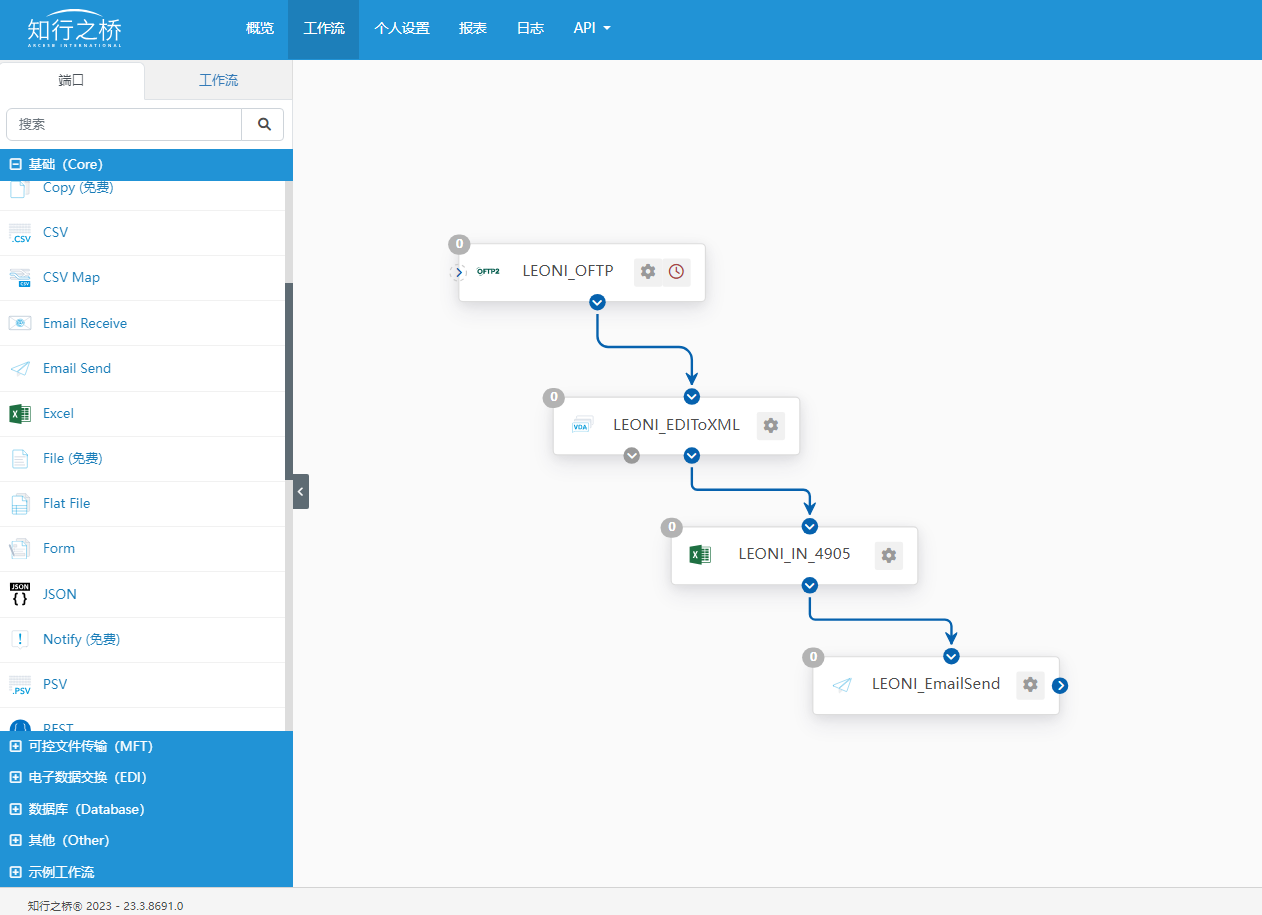
Task: Click the clock schedule icon on LEONI_OFTP
Action: 676,271
